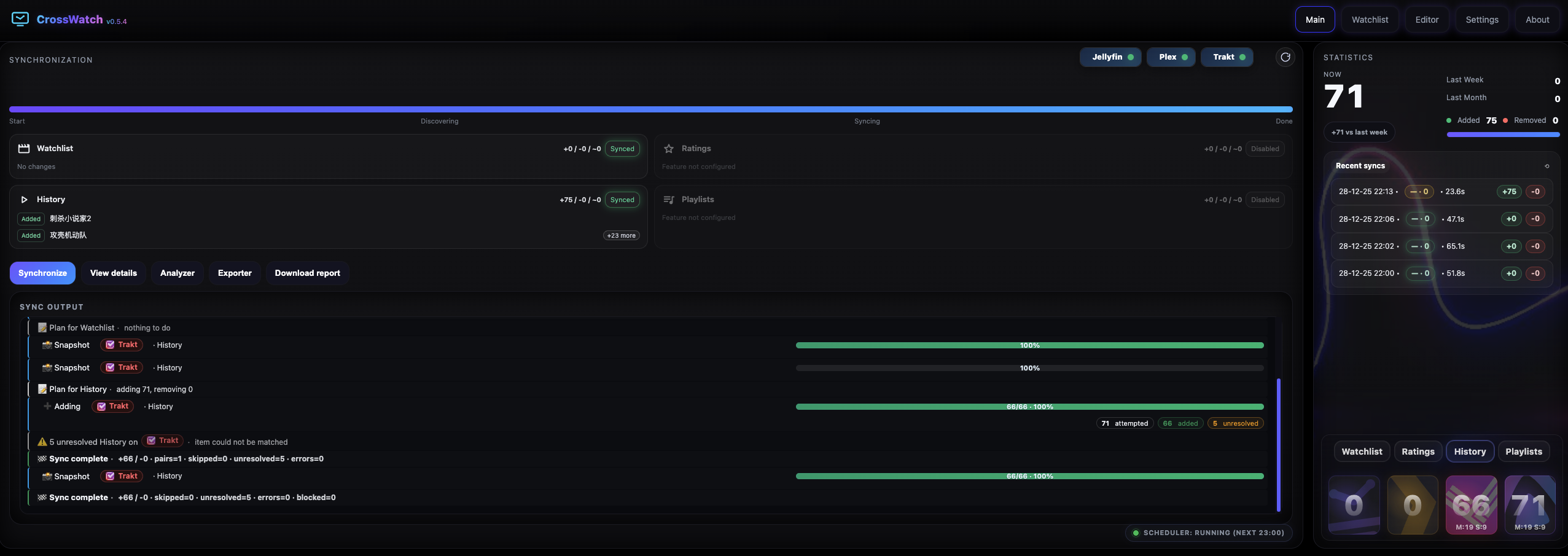Click the Ratings star icon
Screen dimensions: 1568x556
coord(669,149)
